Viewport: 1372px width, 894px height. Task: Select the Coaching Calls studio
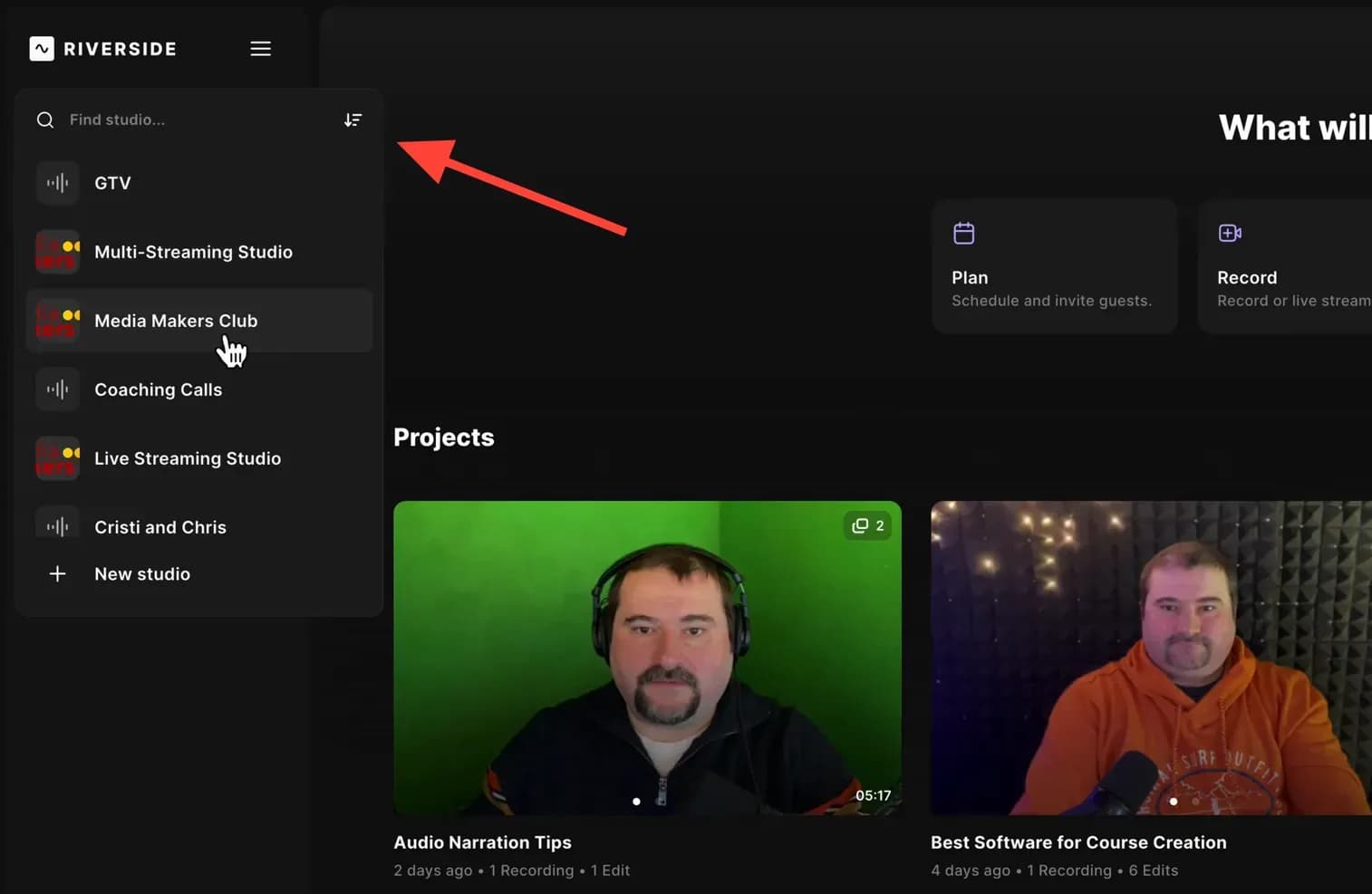coord(199,389)
